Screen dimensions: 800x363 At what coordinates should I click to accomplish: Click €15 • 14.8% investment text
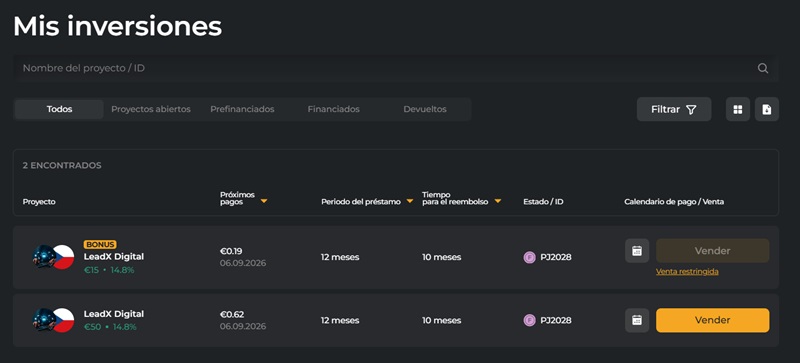click(109, 270)
